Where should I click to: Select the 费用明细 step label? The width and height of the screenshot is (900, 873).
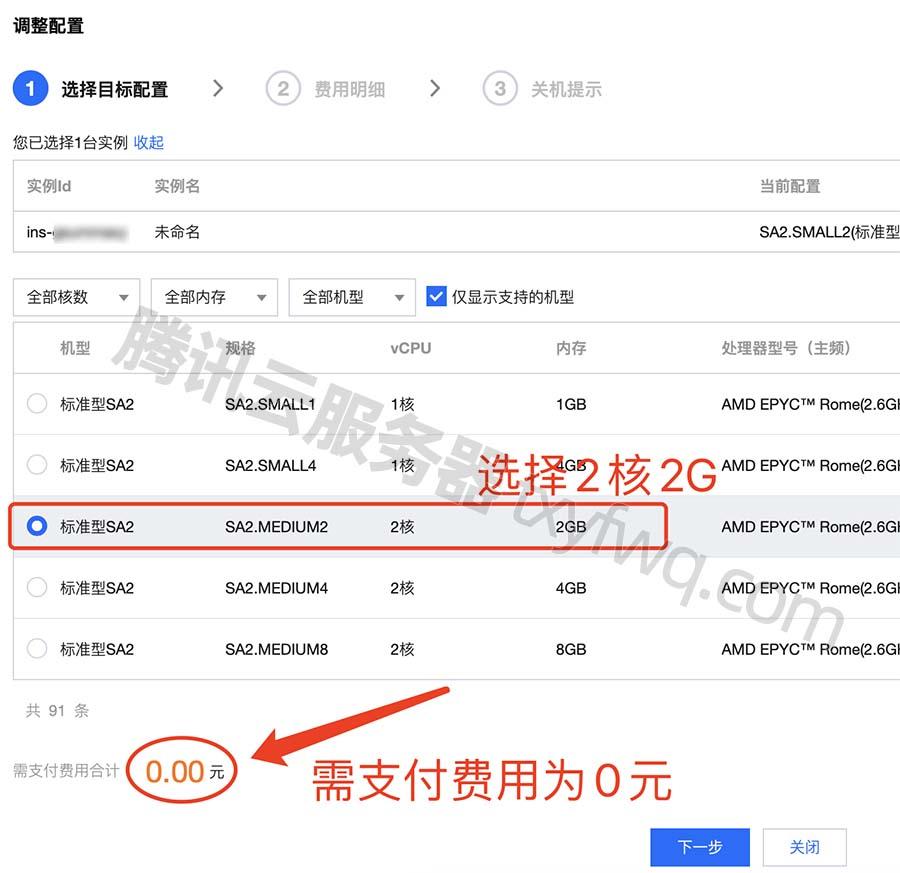point(350,90)
